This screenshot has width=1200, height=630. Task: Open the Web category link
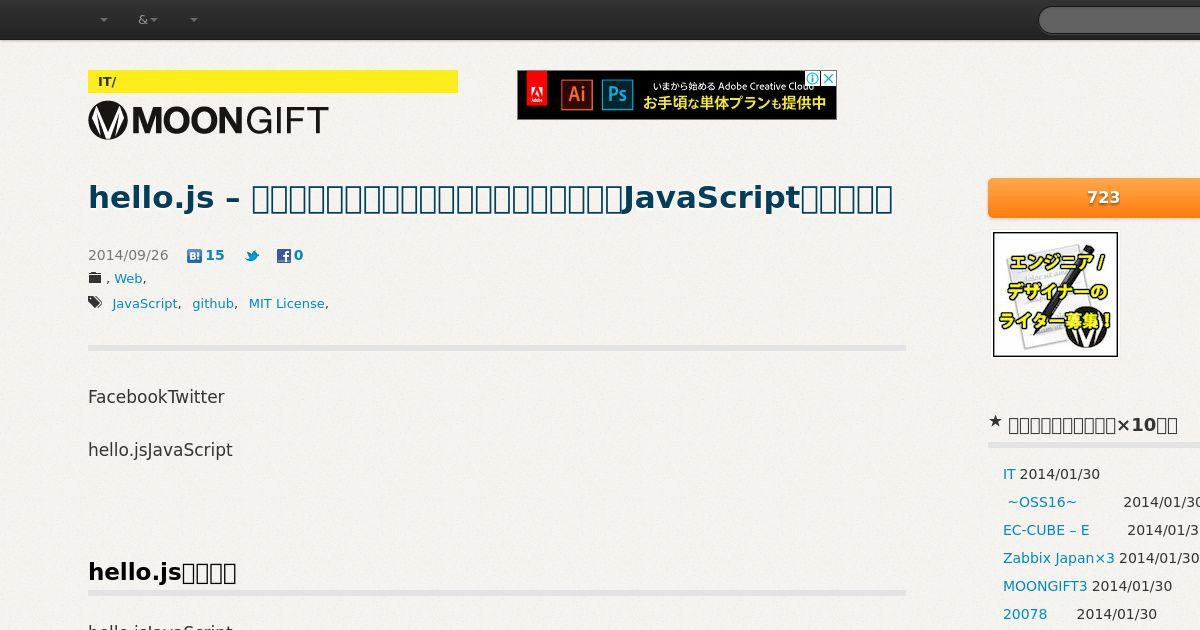click(x=128, y=279)
